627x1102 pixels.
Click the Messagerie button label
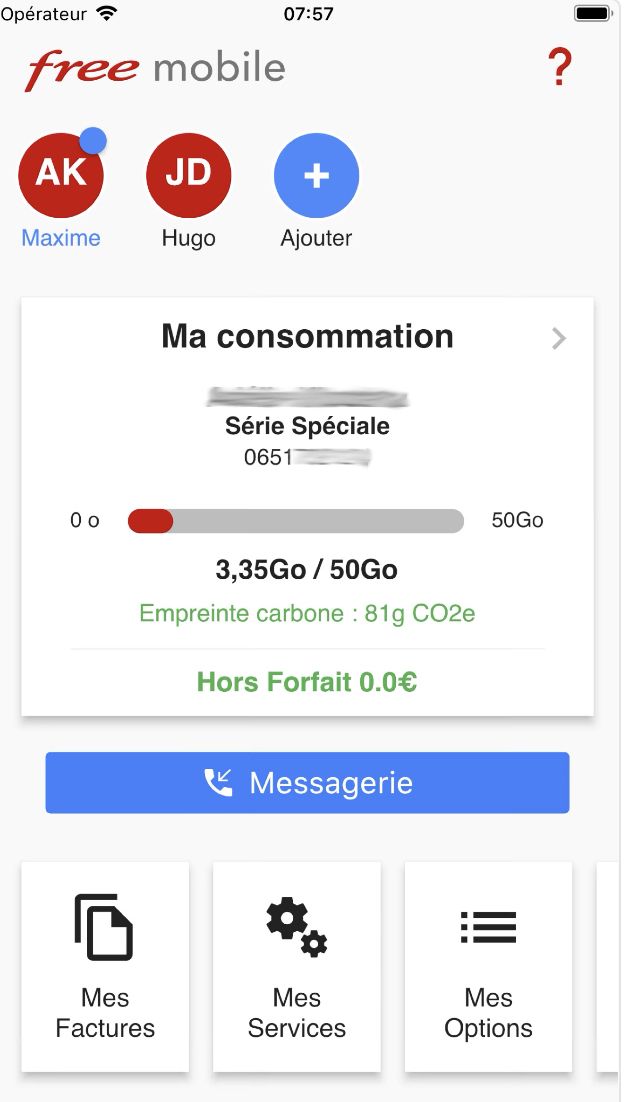pyautogui.click(x=331, y=783)
